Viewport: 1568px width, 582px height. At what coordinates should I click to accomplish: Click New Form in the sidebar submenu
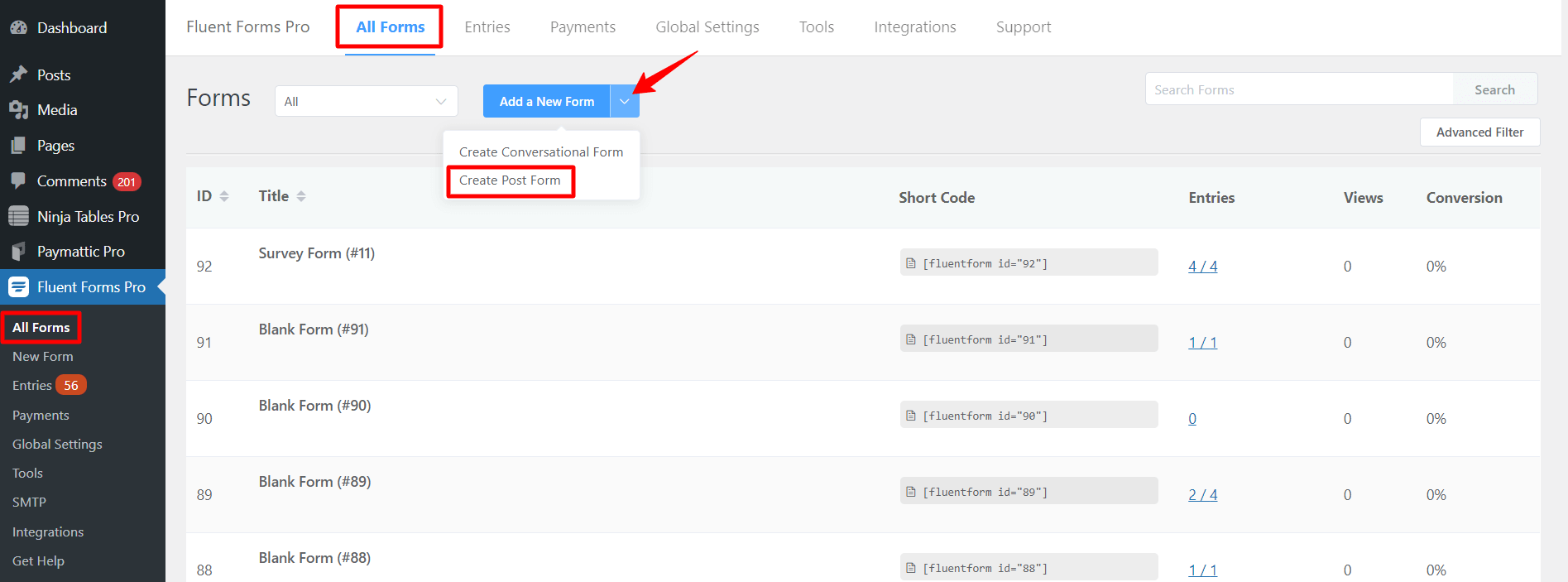(43, 357)
